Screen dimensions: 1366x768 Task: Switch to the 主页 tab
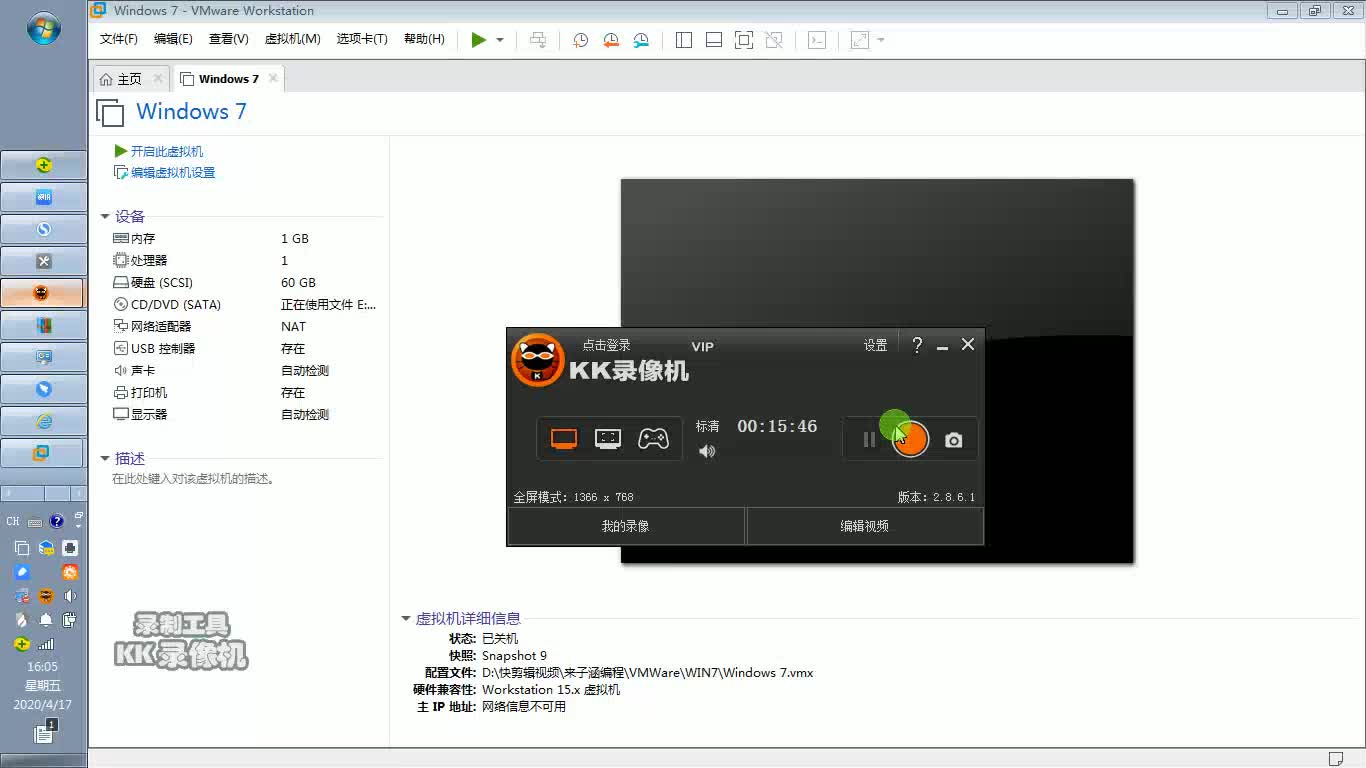tap(129, 79)
